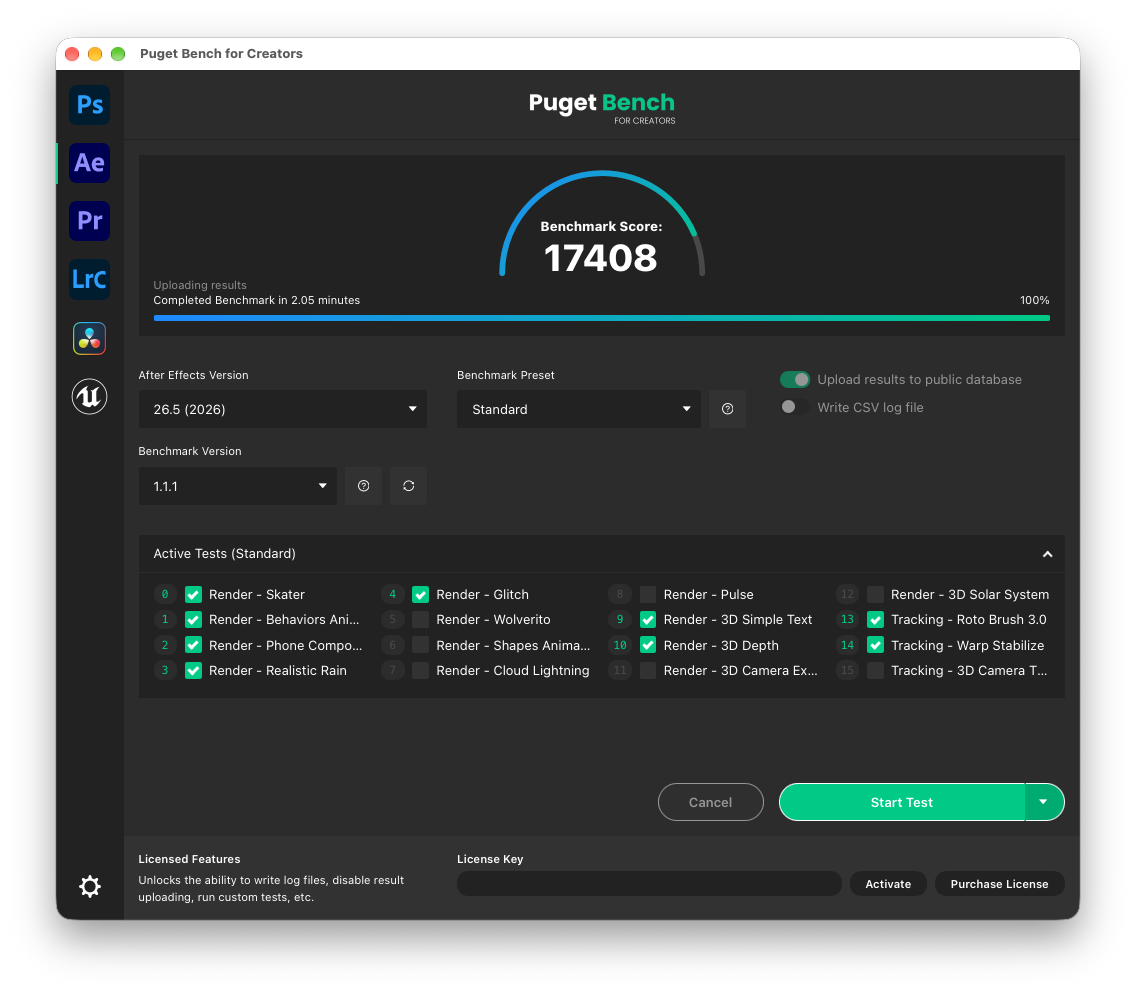
Task: Enable Write CSV log file switch
Action: [795, 407]
